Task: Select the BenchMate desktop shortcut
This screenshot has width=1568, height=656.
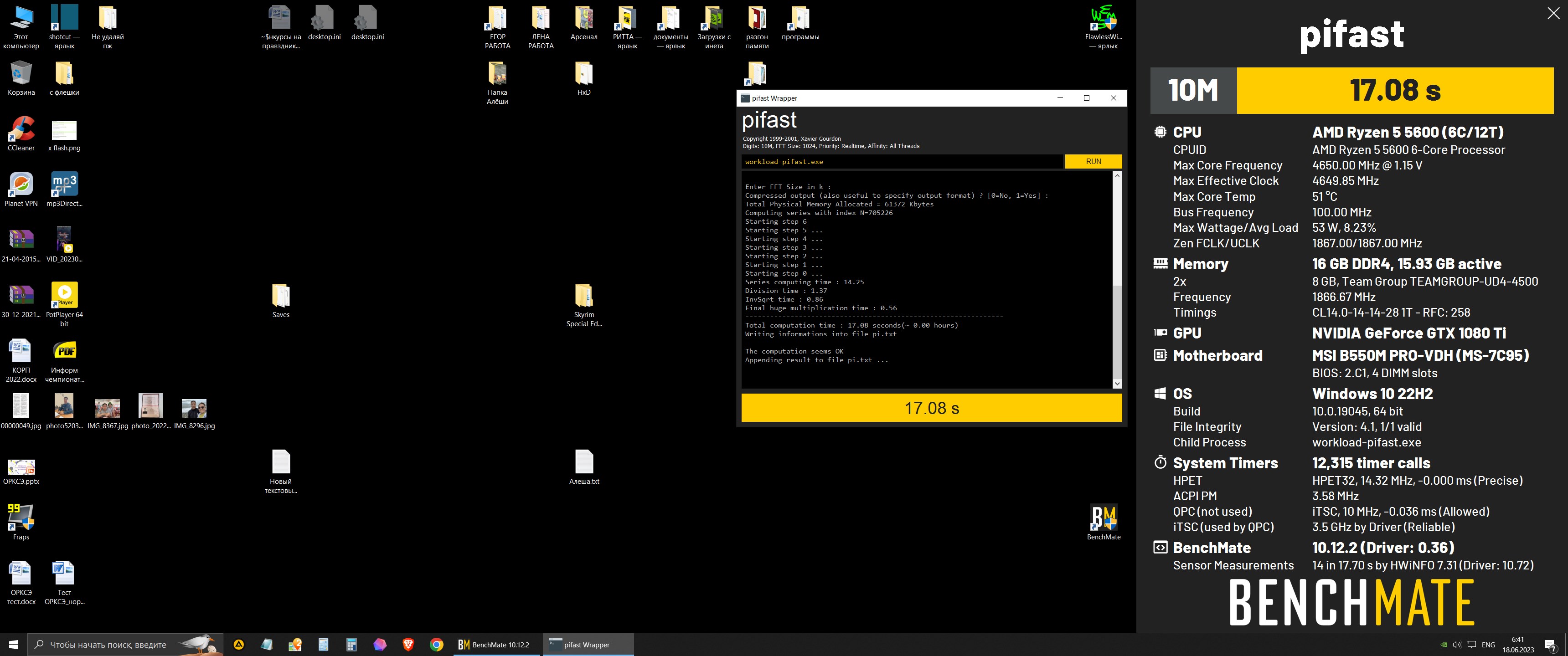Action: tap(1104, 522)
